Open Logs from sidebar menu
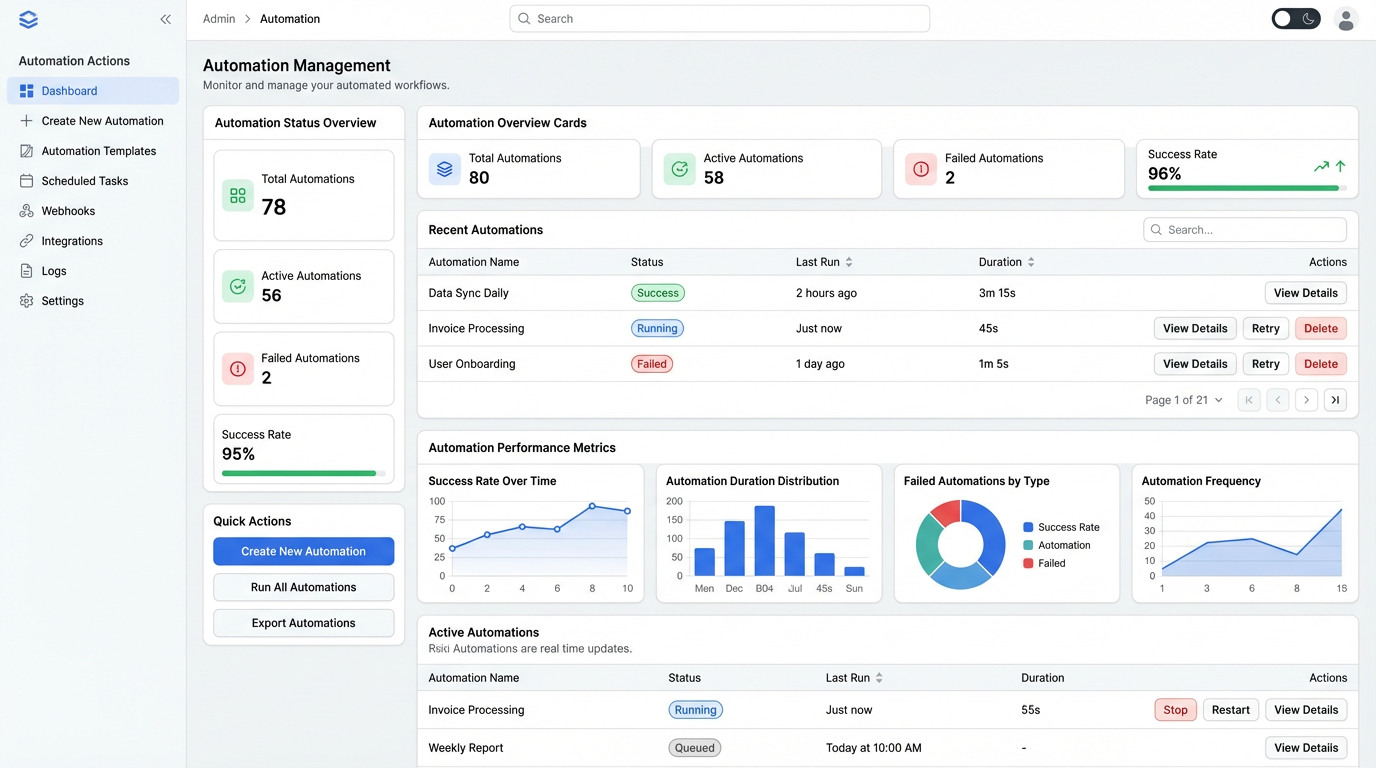 (54, 271)
